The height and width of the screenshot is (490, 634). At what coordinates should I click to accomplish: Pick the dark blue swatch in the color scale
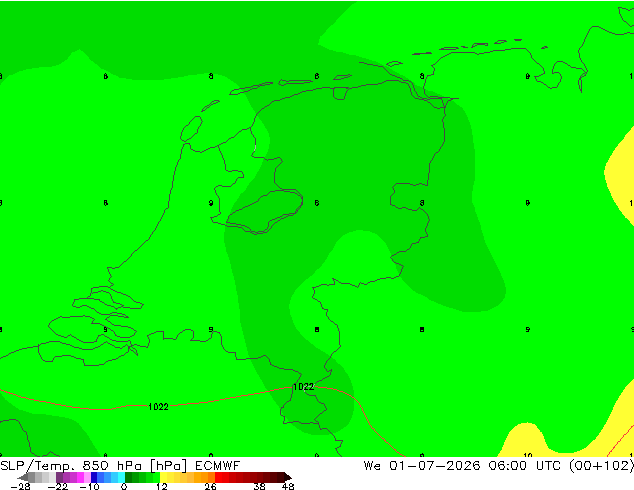tap(94, 477)
